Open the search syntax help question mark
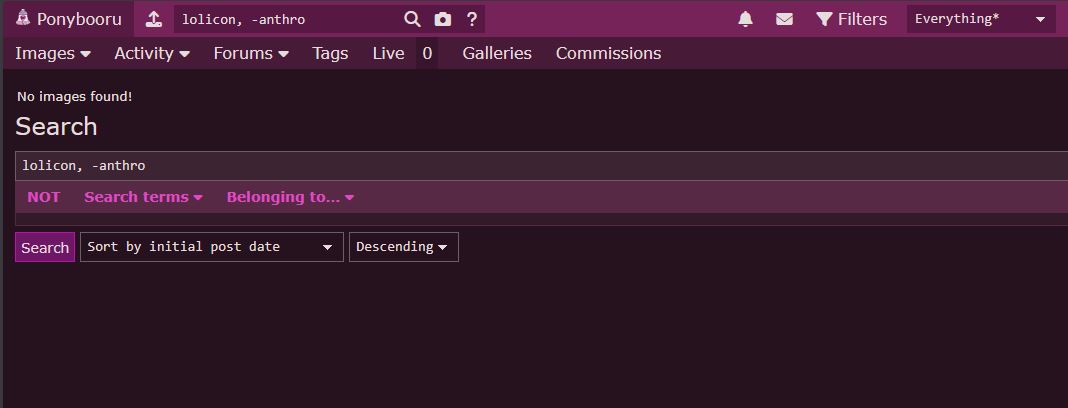The image size is (1068, 408). pyautogui.click(x=472, y=19)
